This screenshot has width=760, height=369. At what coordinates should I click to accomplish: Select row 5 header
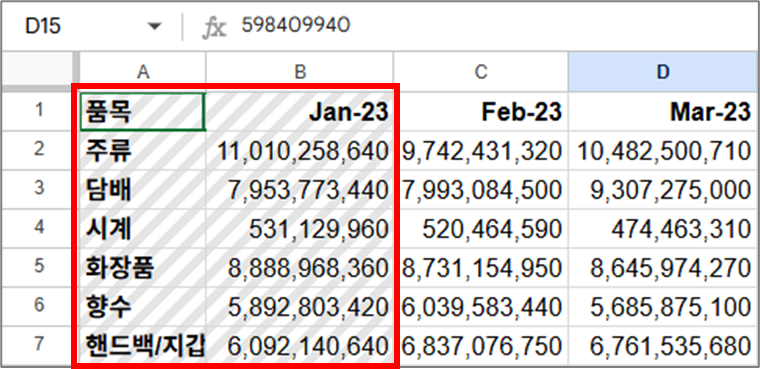point(39,267)
